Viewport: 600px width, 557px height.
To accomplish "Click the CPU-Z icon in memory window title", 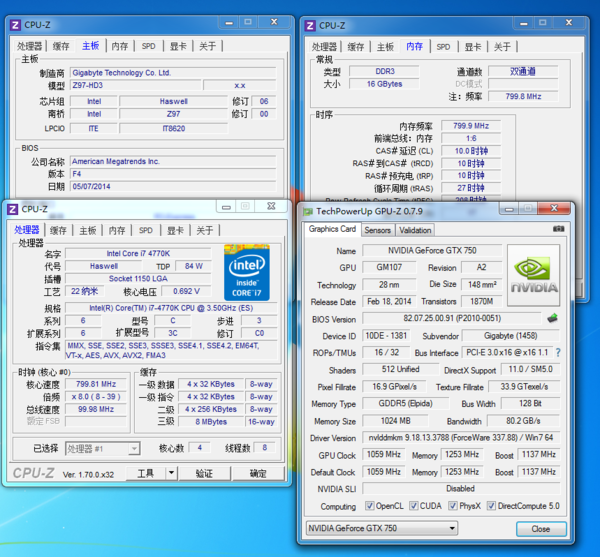I will click(x=310, y=26).
